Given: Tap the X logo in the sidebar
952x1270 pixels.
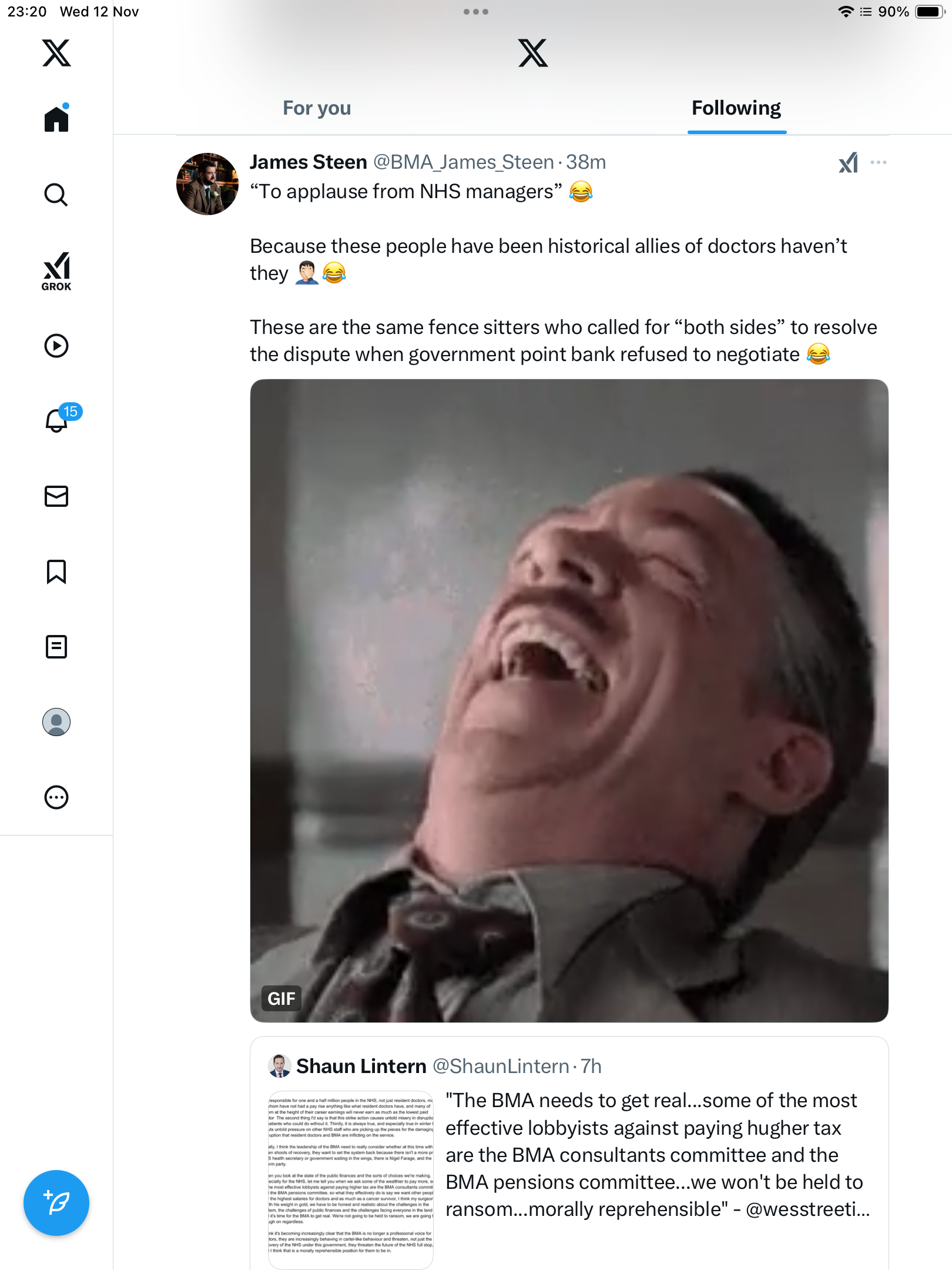Looking at the screenshot, I should (x=56, y=53).
